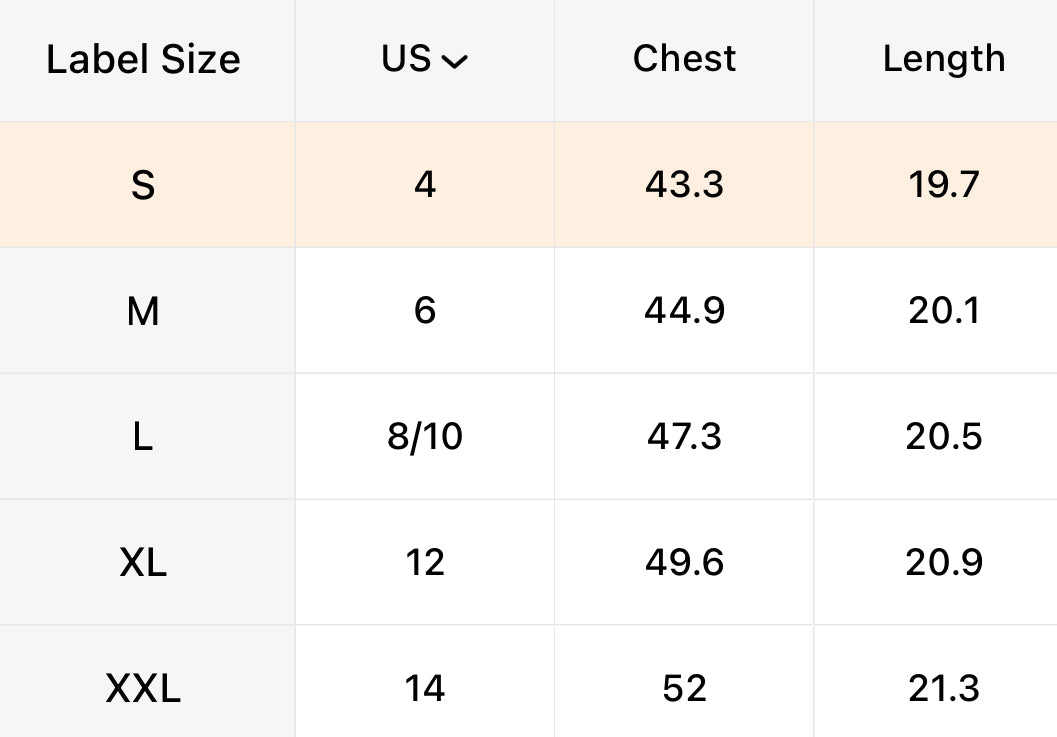Click US size 12 cell
This screenshot has width=1057, height=737.
[425, 563]
